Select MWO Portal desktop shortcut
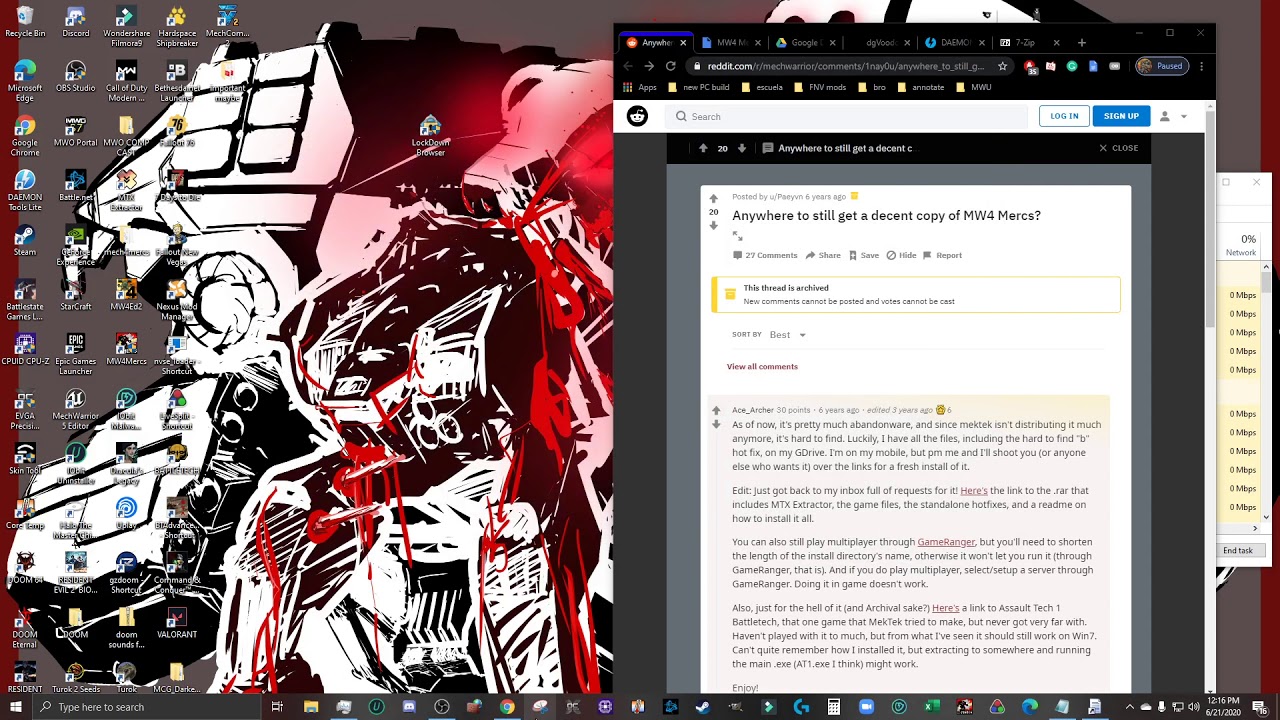Image resolution: width=1280 pixels, height=720 pixels. click(75, 132)
